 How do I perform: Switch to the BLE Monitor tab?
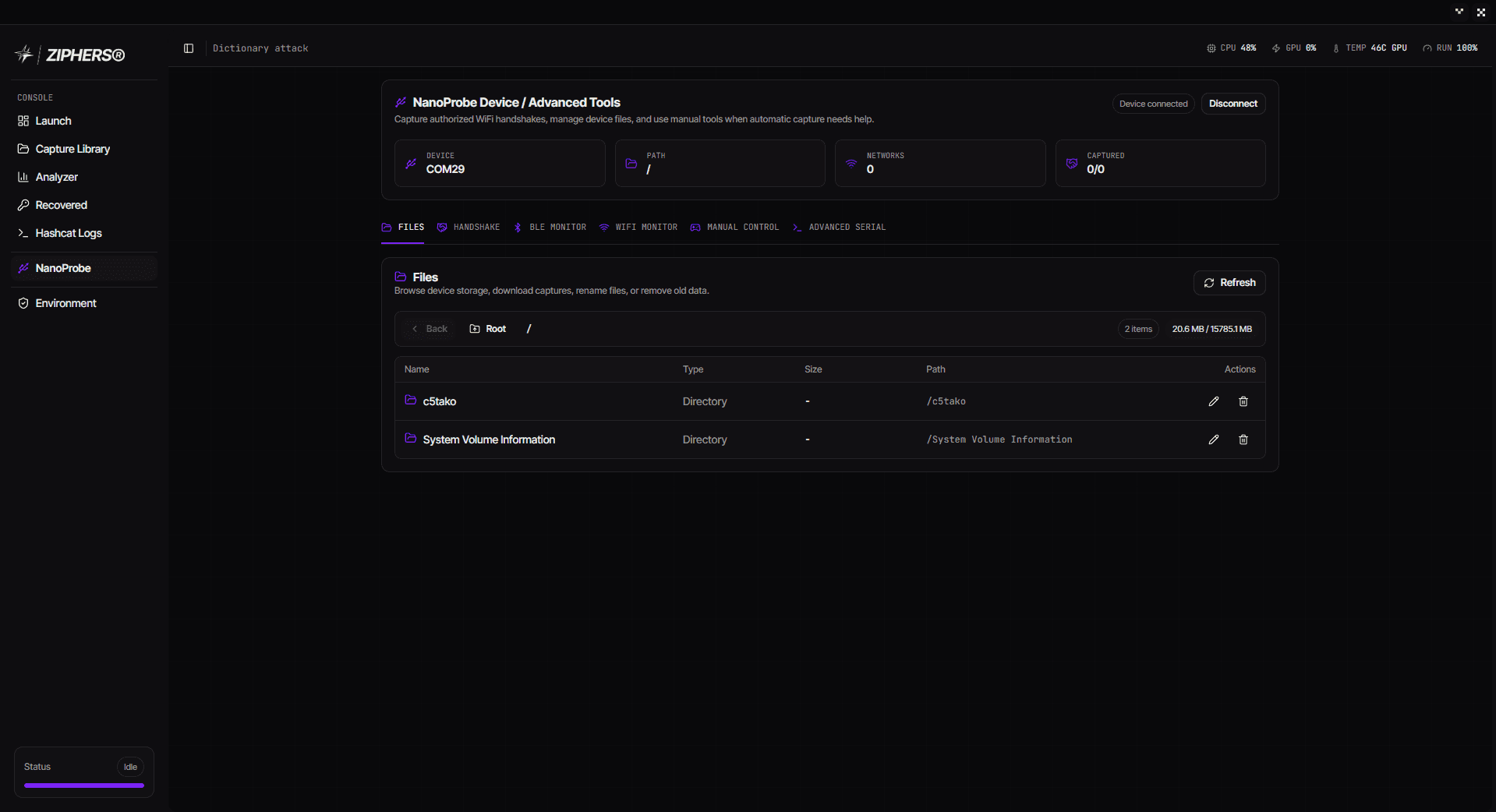(550, 228)
